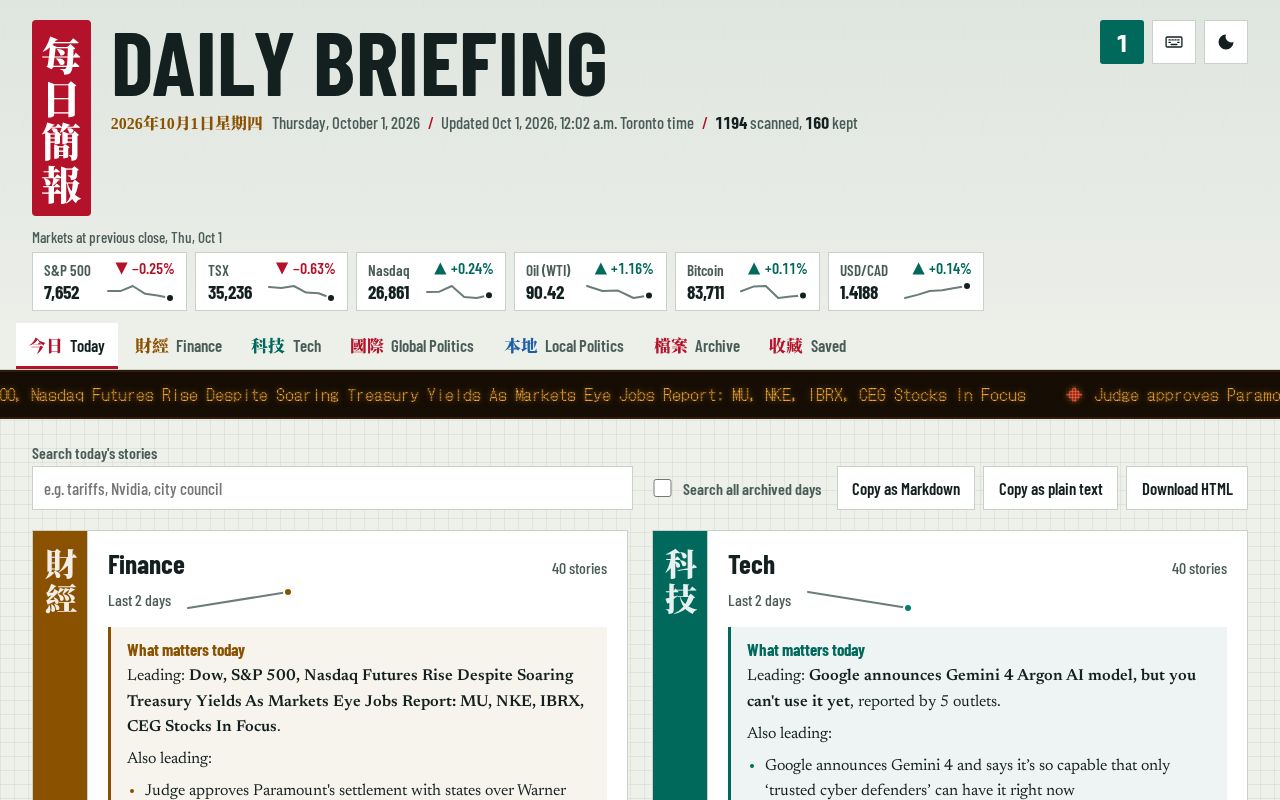
Task: Open Gemini 4 trusted cyber defenders story
Action: [967, 778]
